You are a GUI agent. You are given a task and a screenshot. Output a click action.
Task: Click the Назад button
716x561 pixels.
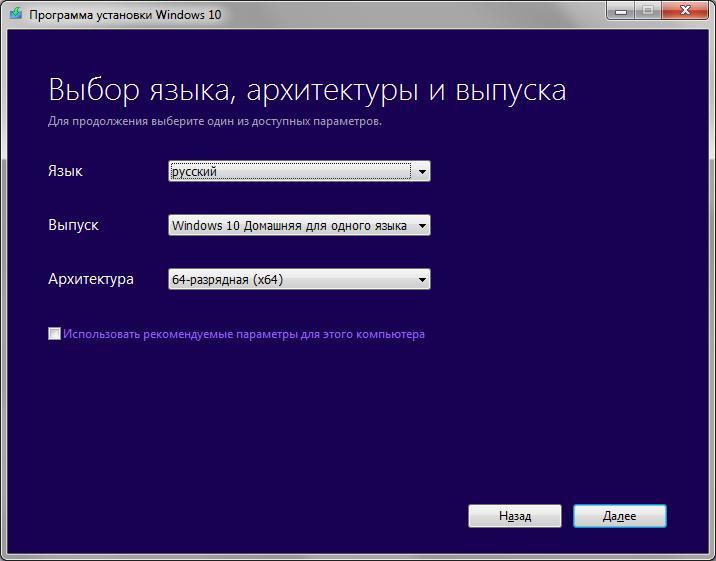click(x=515, y=516)
